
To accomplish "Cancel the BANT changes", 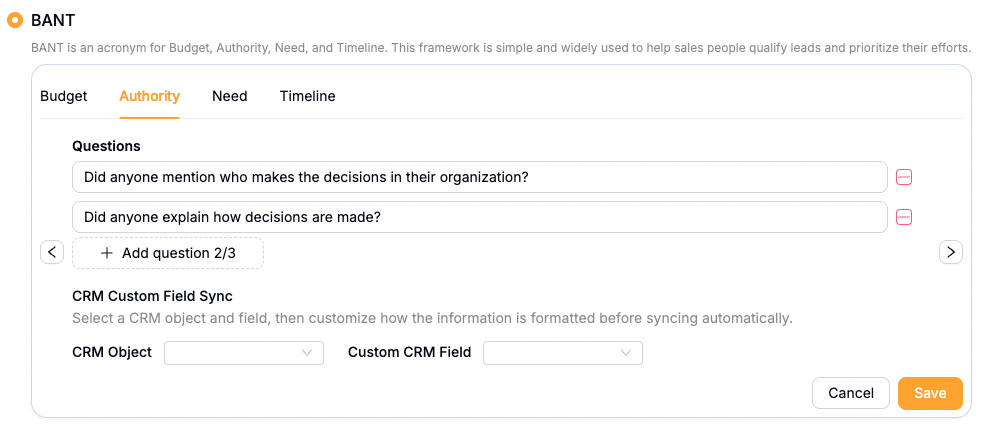I will [851, 393].
